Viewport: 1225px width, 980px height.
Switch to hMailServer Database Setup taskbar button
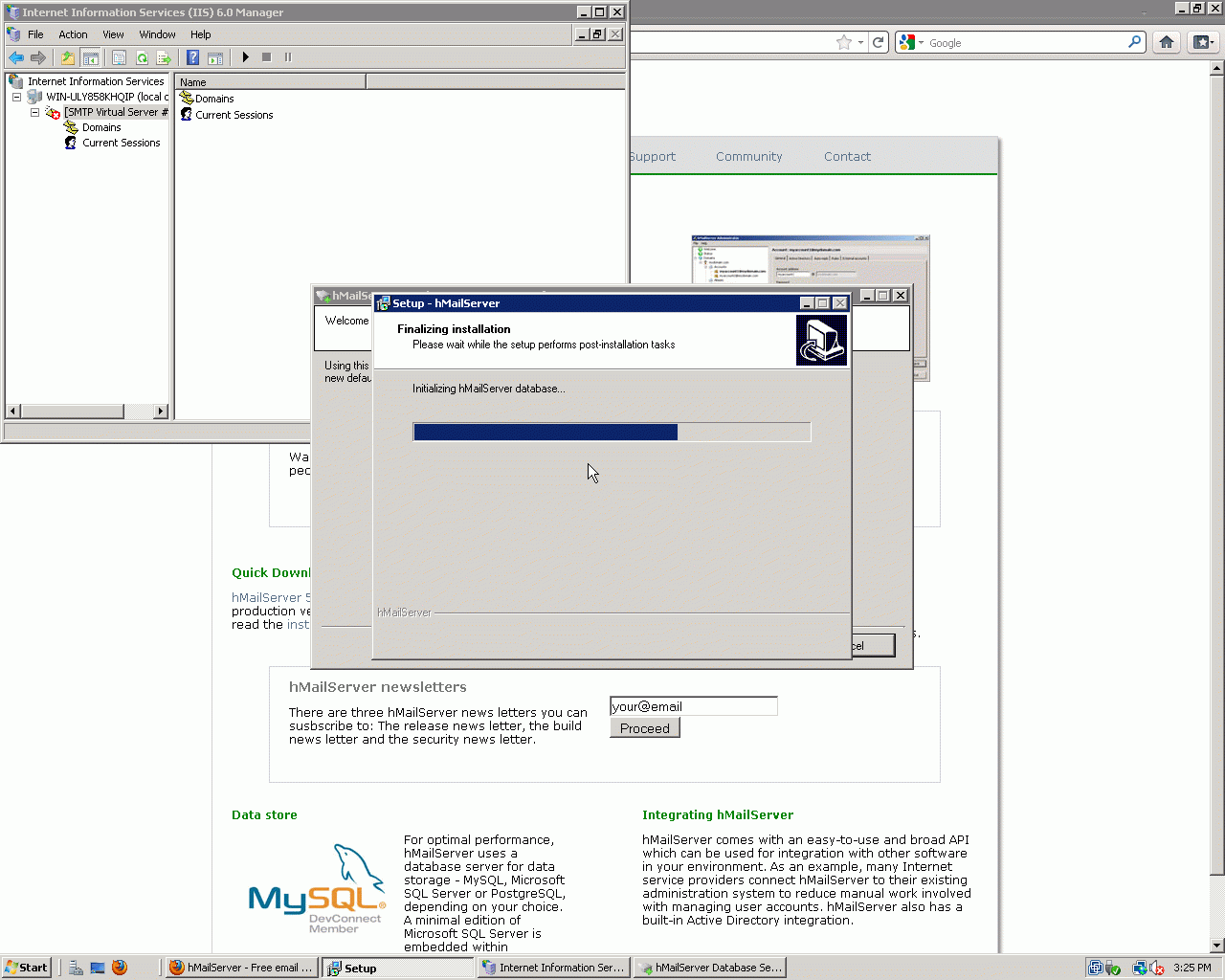pos(709,968)
